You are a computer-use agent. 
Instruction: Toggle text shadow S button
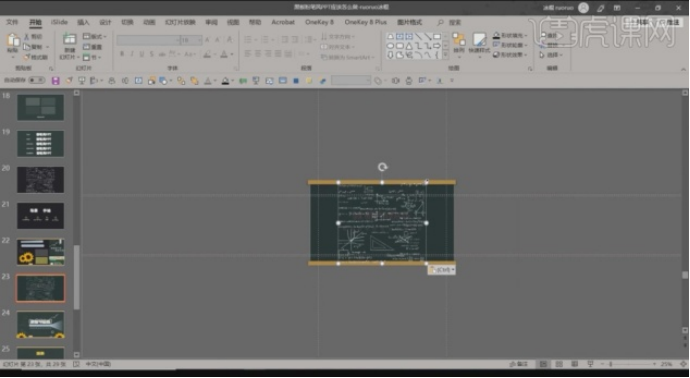[151, 54]
